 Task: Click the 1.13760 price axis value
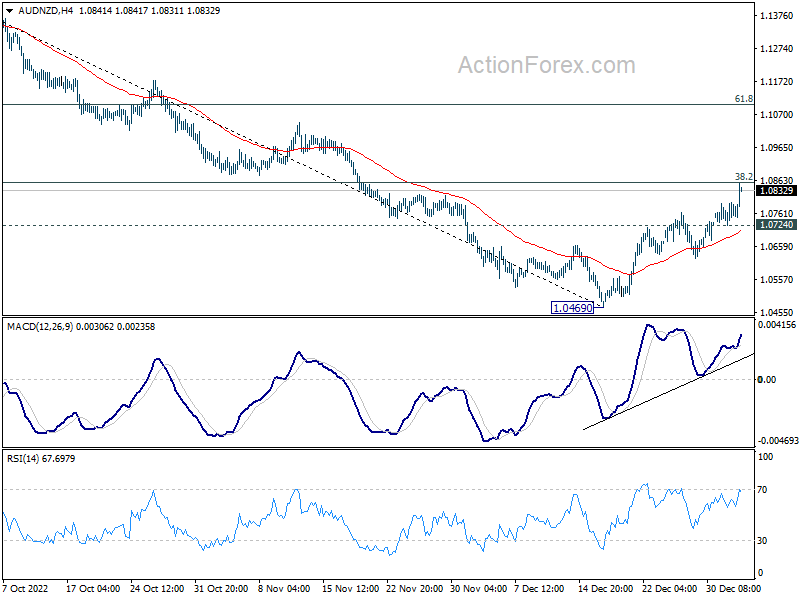coord(777,16)
